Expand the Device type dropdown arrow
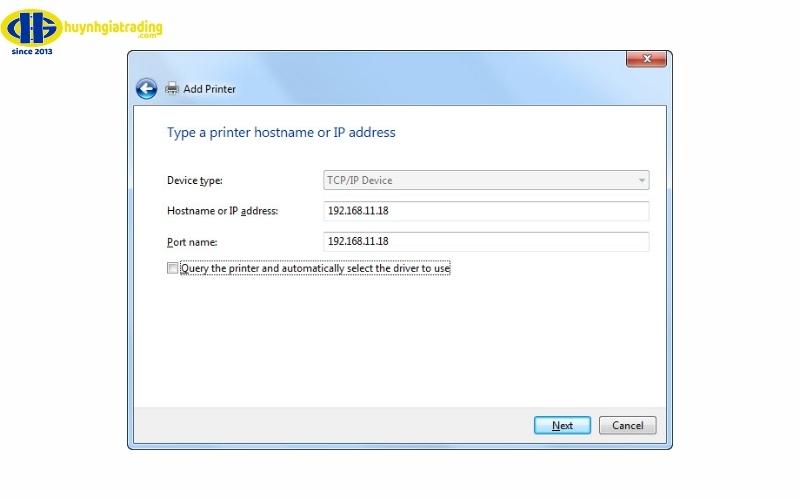The width and height of the screenshot is (800, 500). [641, 180]
